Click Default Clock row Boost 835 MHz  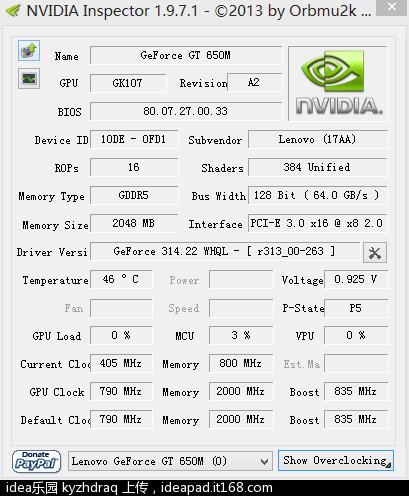point(356,419)
